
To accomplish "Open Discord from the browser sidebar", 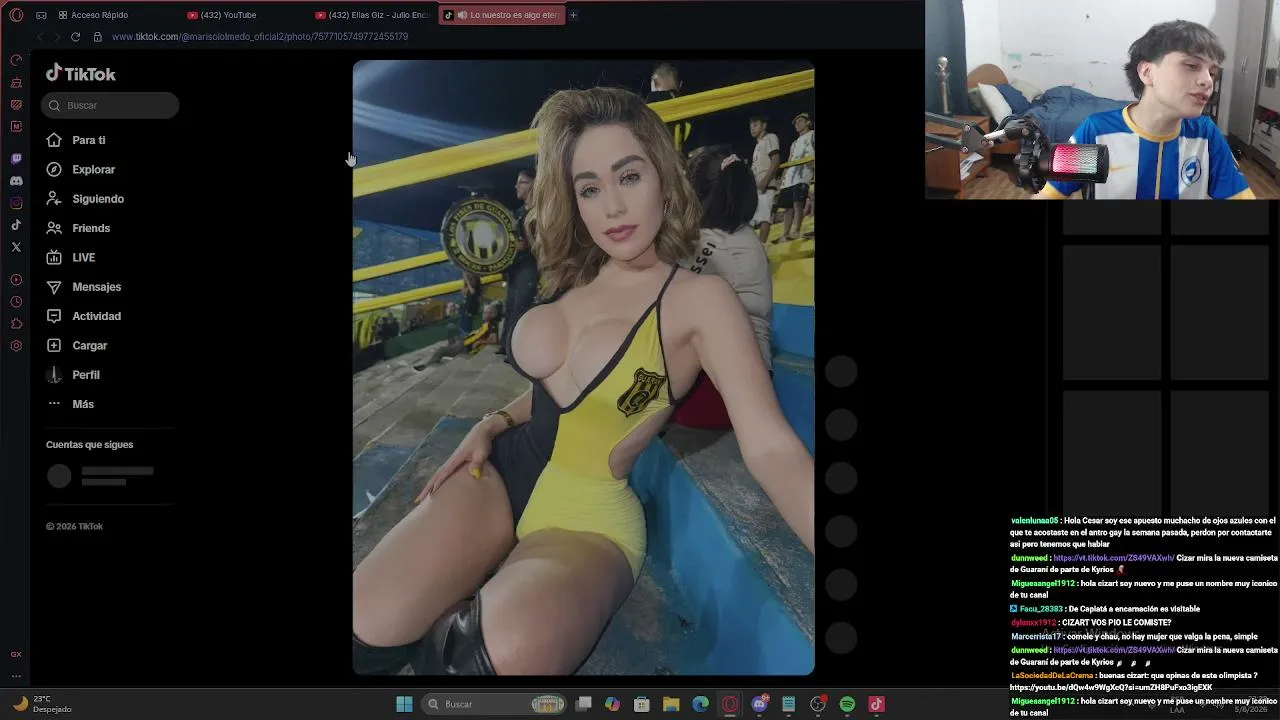I will (16, 181).
